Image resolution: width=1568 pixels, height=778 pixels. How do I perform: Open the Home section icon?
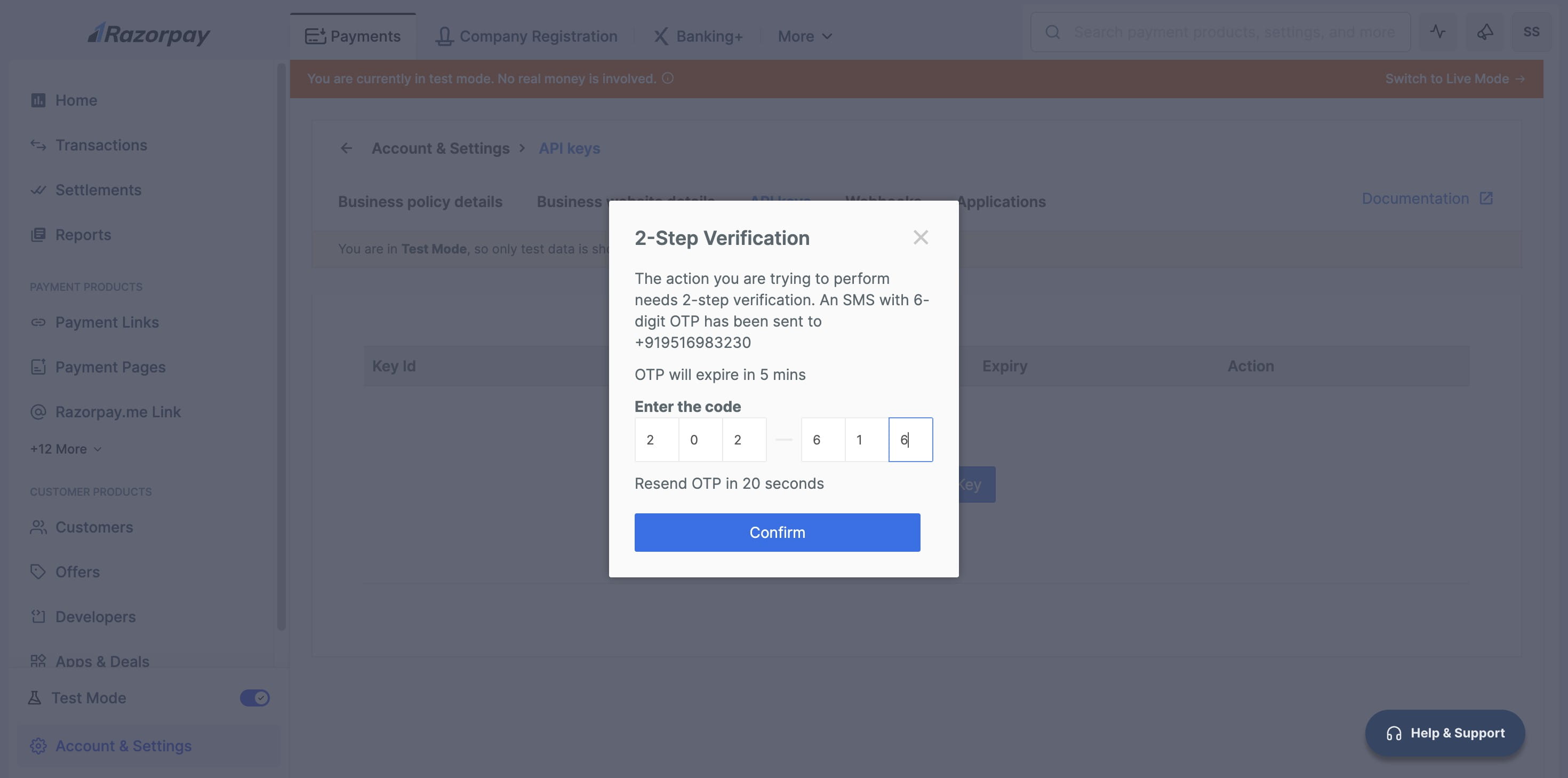point(38,100)
